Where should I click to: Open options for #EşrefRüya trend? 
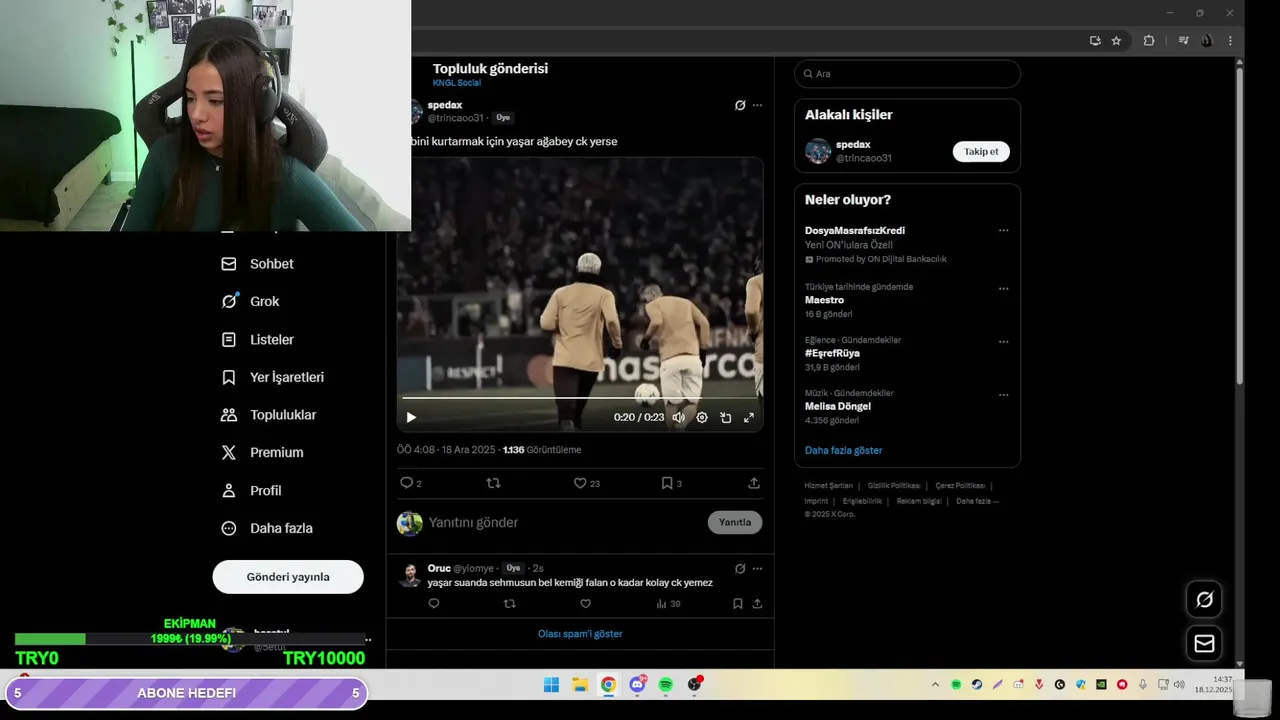[x=1003, y=342]
